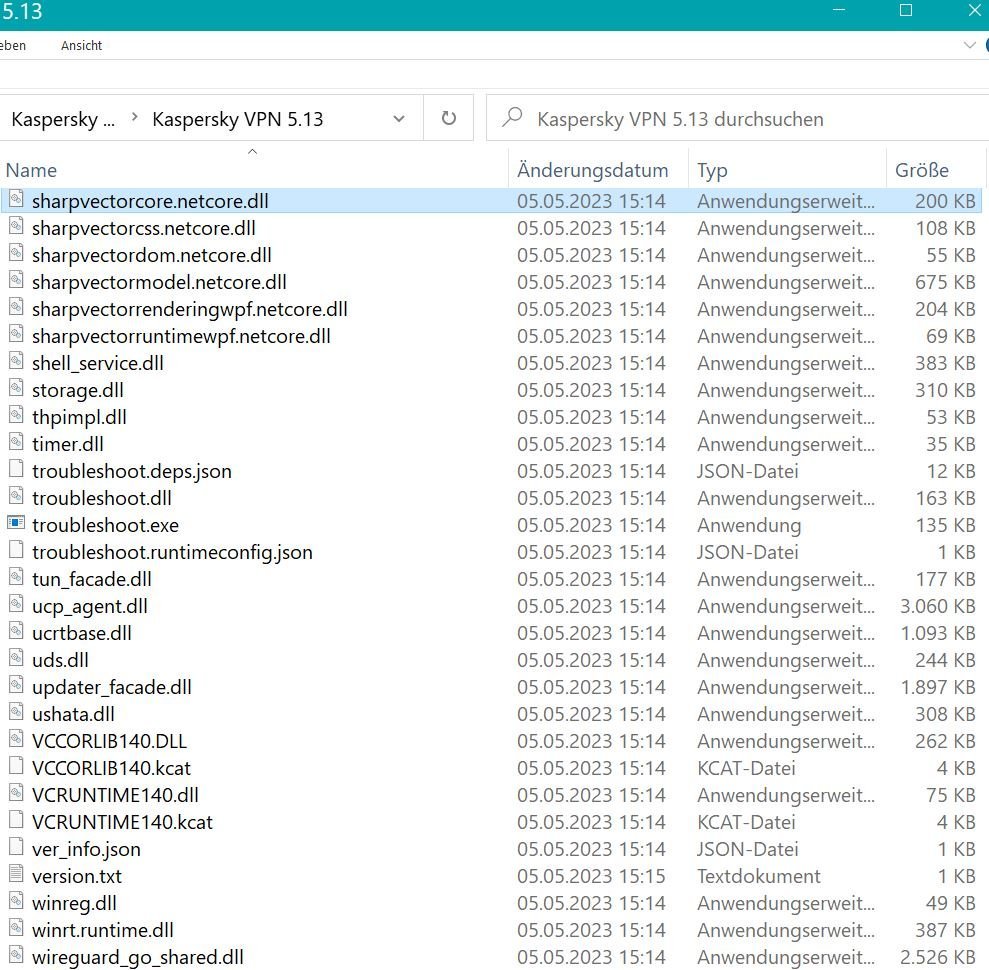The width and height of the screenshot is (989, 970).
Task: Click the ver_info.json file icon
Action: [x=16, y=847]
